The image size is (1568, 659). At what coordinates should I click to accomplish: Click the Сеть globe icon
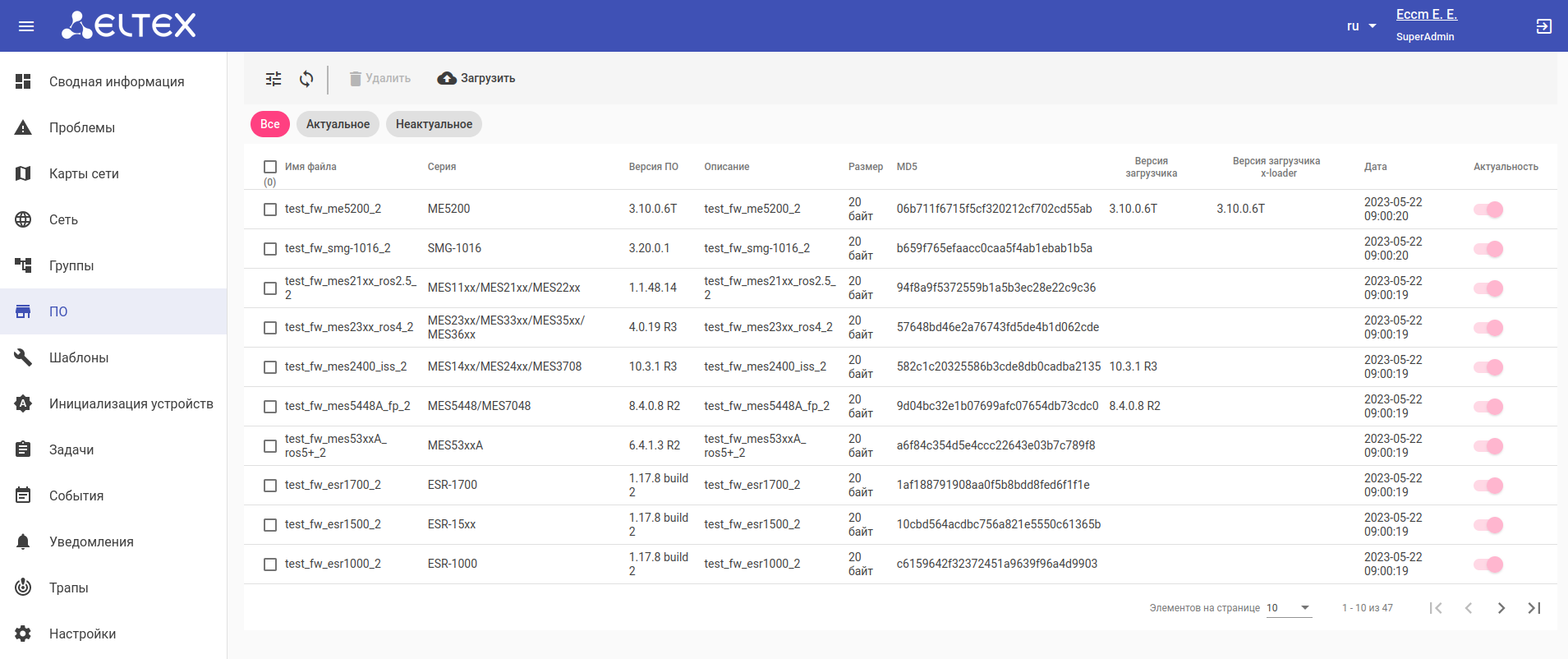click(x=23, y=219)
